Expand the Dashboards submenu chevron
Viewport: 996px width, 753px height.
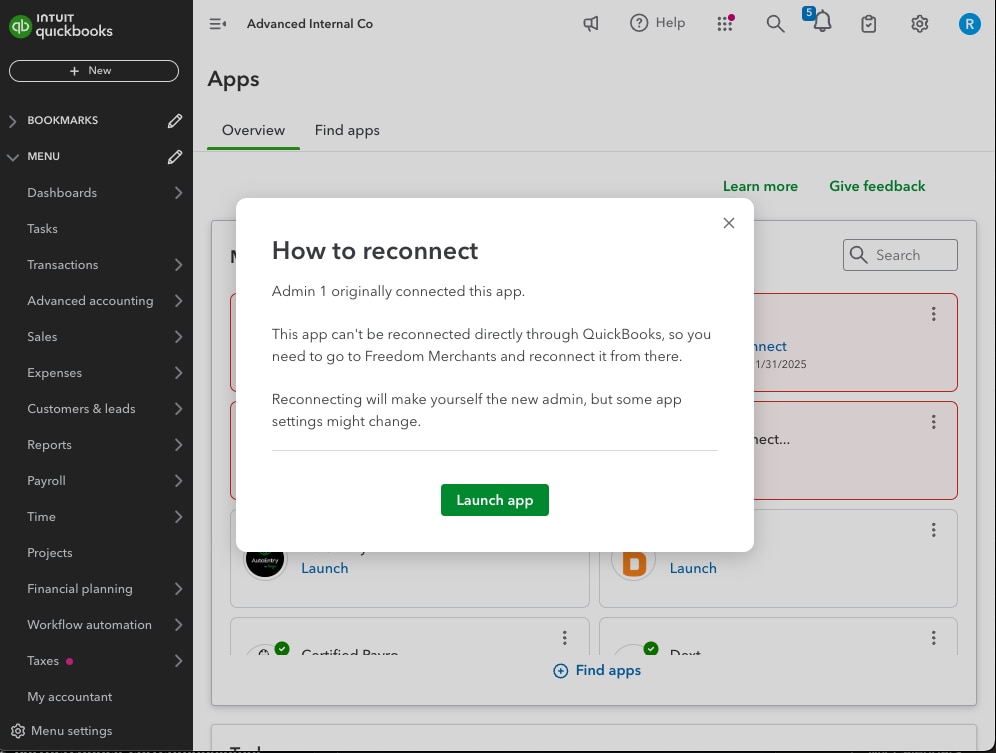[178, 193]
